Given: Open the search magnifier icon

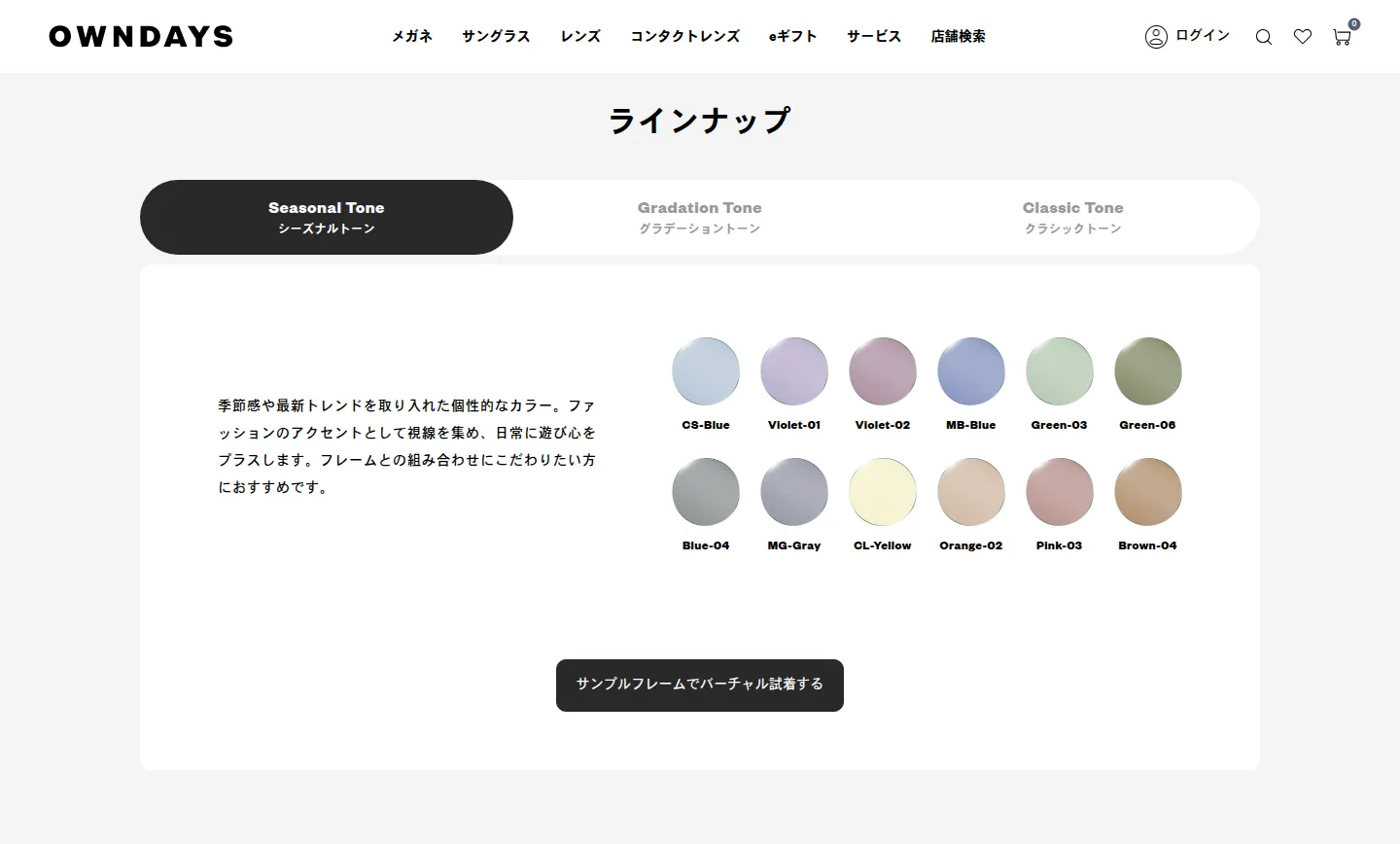Looking at the screenshot, I should 1263,37.
